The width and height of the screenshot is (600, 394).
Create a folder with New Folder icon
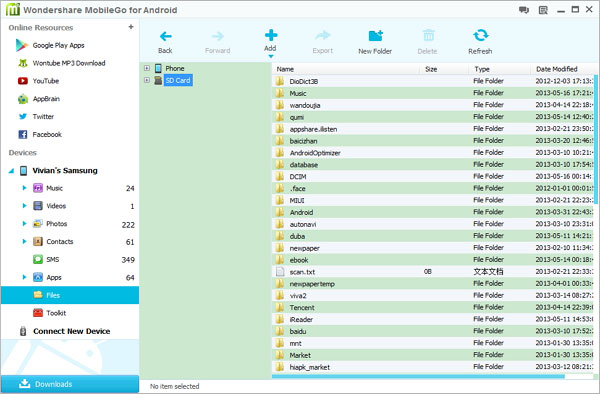pyautogui.click(x=375, y=36)
